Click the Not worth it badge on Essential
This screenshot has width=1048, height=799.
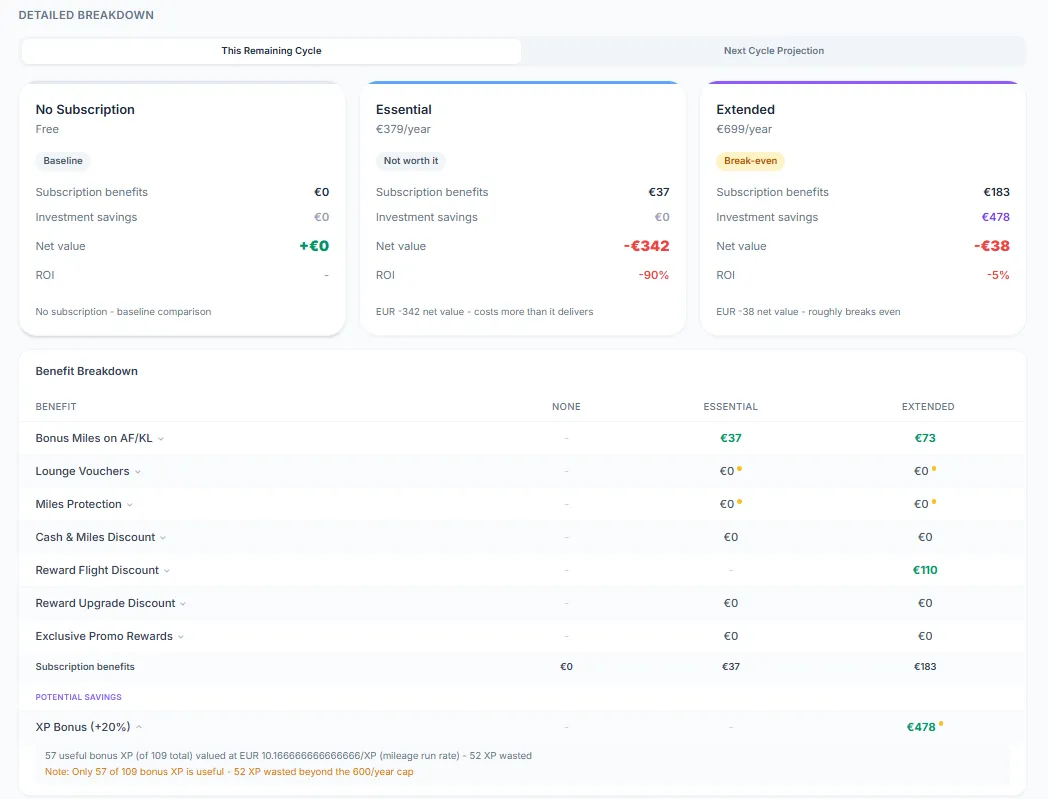(409, 160)
